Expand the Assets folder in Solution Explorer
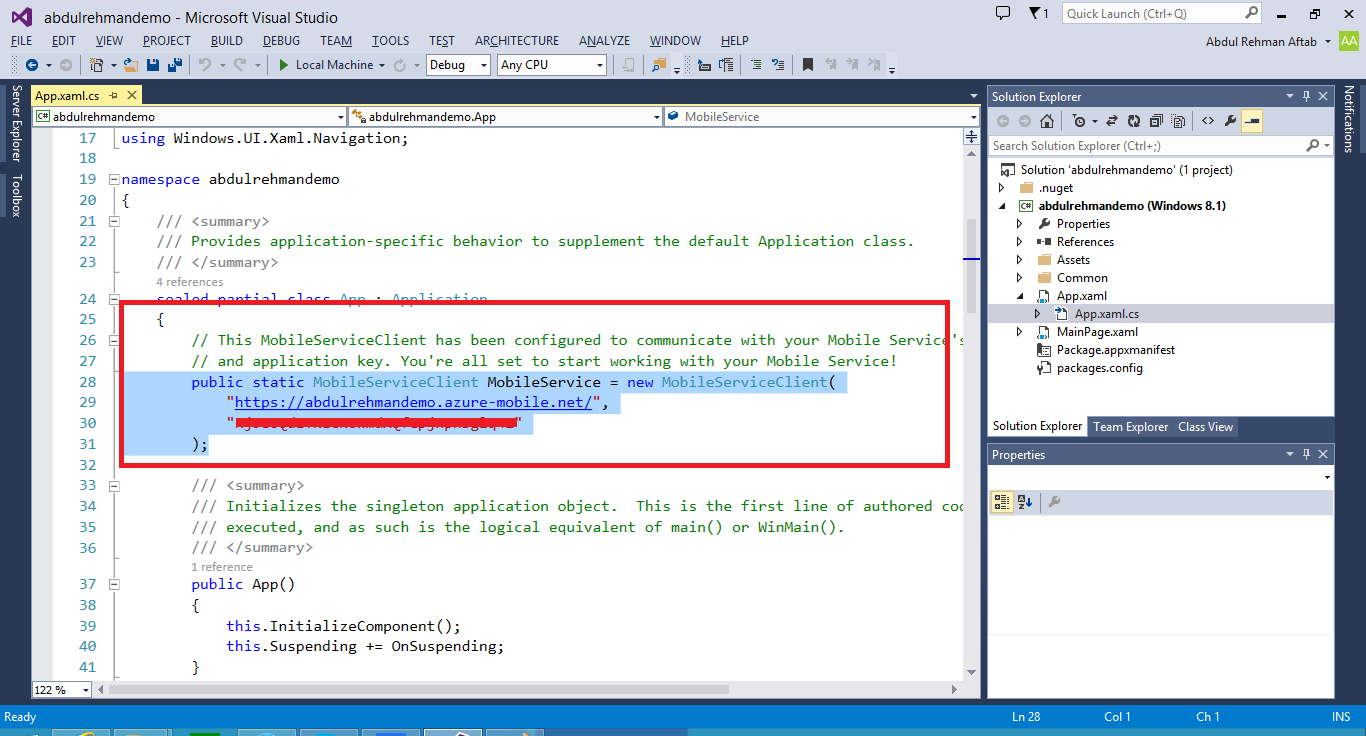This screenshot has width=1366, height=736. click(x=1020, y=260)
